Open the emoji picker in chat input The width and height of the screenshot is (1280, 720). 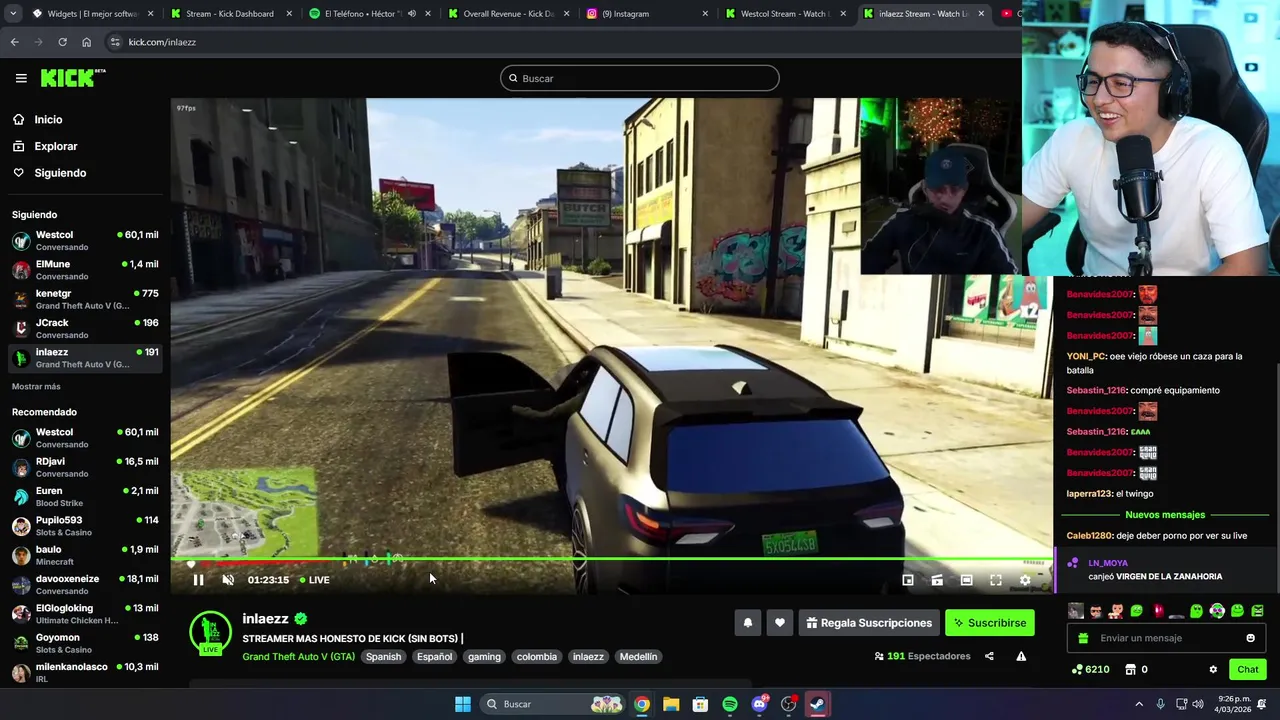click(1250, 638)
